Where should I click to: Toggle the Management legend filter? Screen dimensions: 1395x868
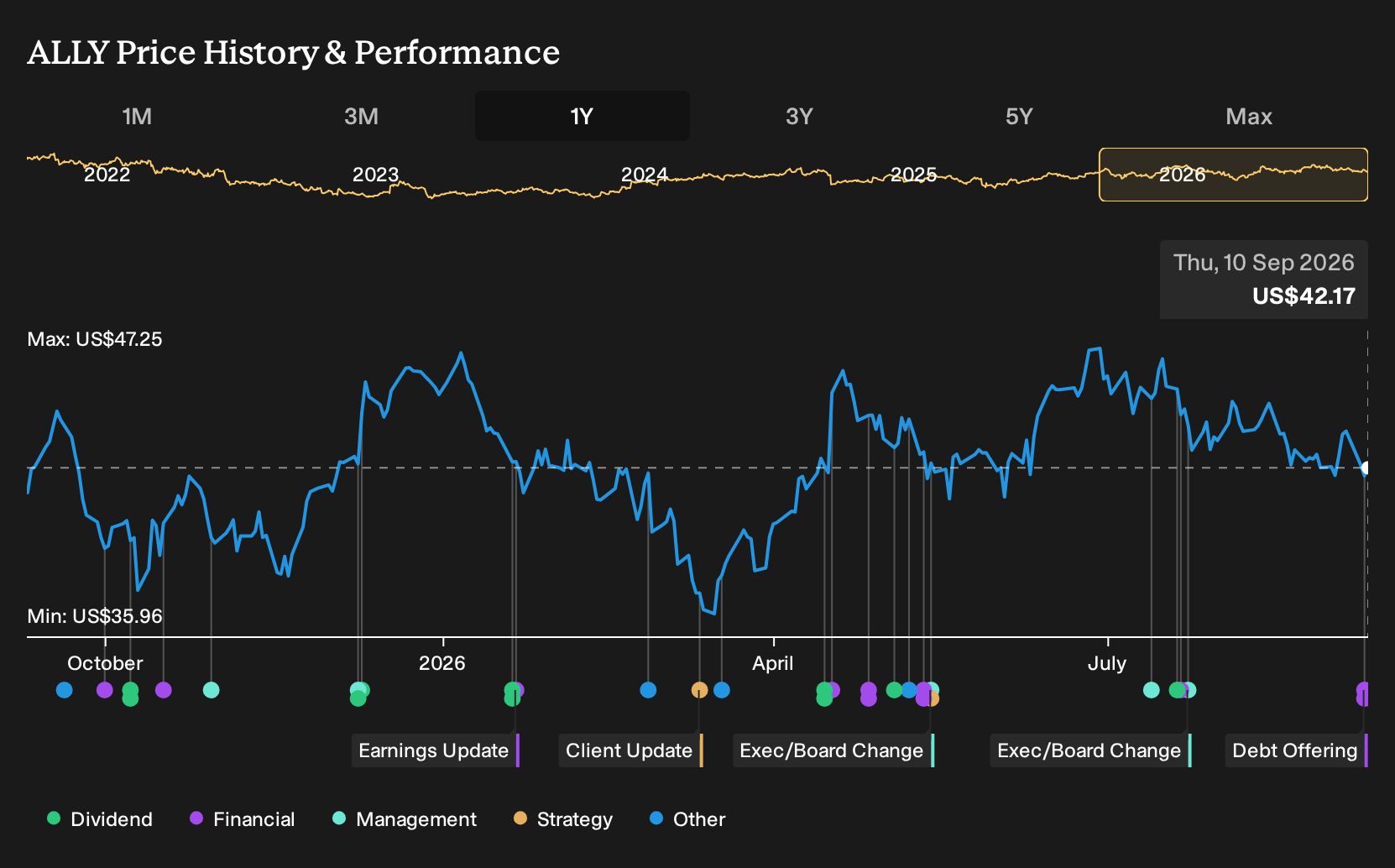pos(405,819)
